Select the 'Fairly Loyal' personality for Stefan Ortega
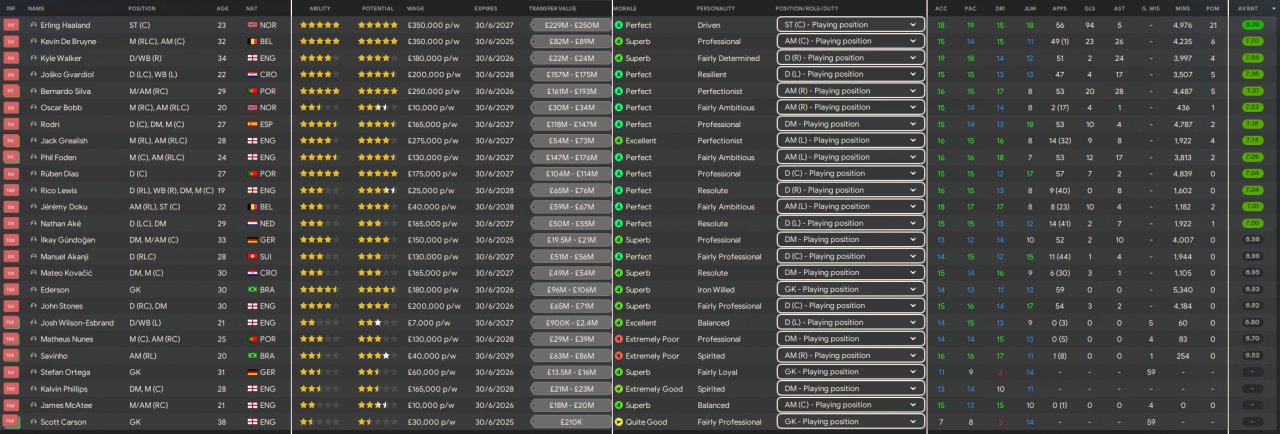 [x=718, y=372]
